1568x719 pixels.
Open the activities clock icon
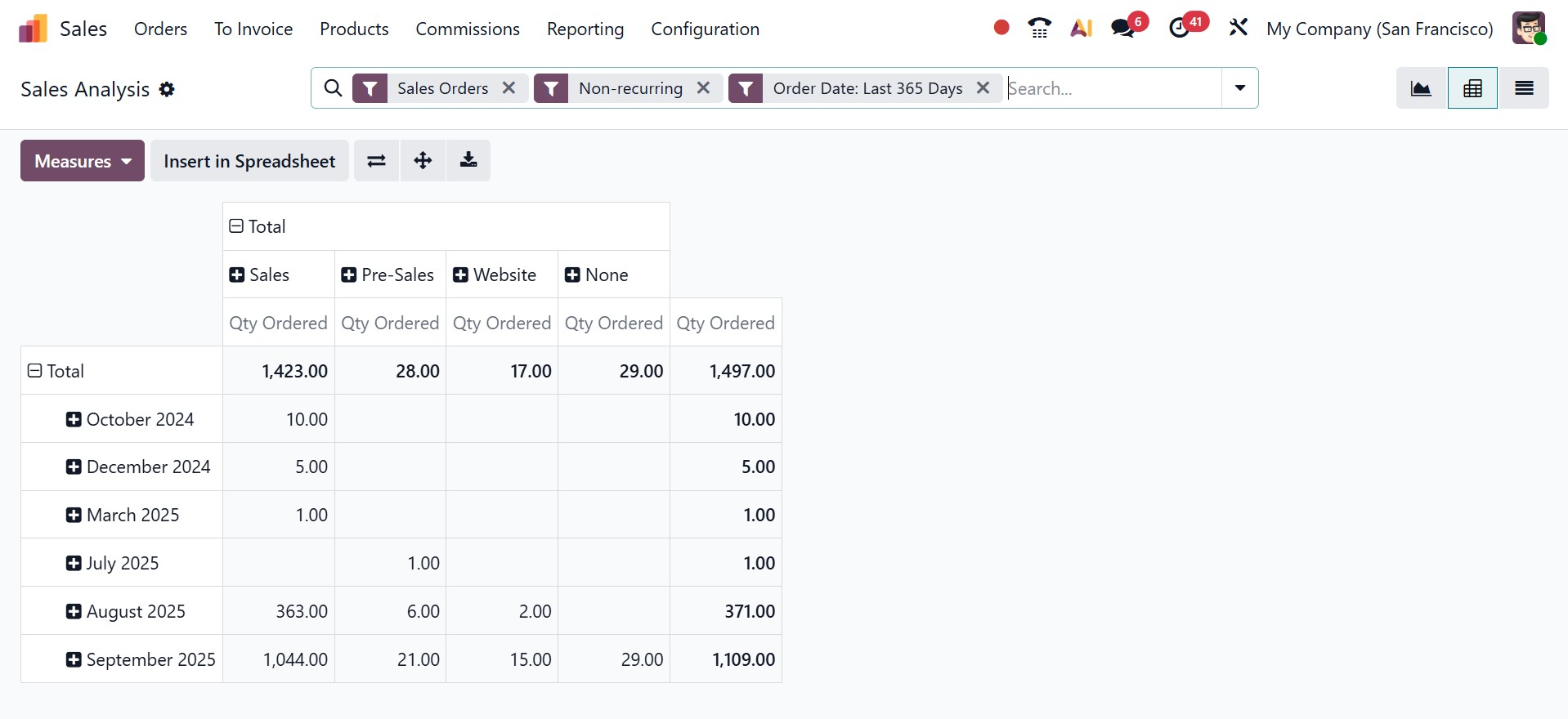point(1180,29)
